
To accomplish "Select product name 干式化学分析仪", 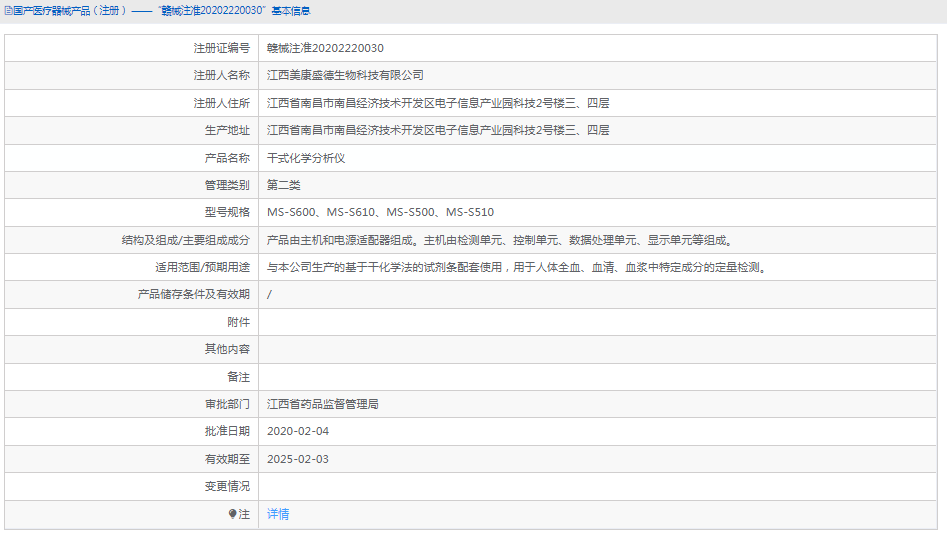I will pyautogui.click(x=306, y=158).
